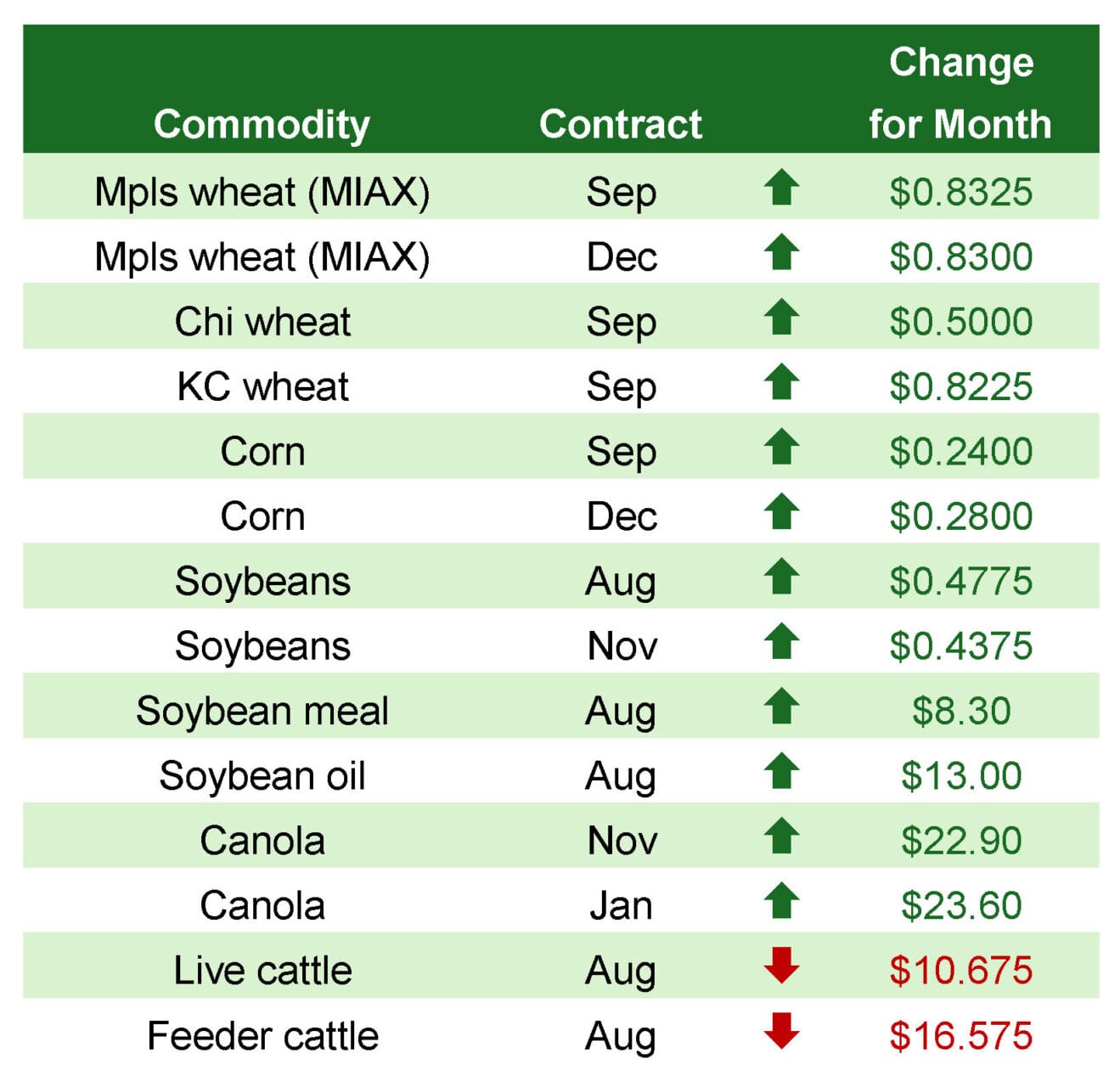1120x1087 pixels.
Task: Click the red $16.575 Feeder cattle value
Action: [x=960, y=1036]
